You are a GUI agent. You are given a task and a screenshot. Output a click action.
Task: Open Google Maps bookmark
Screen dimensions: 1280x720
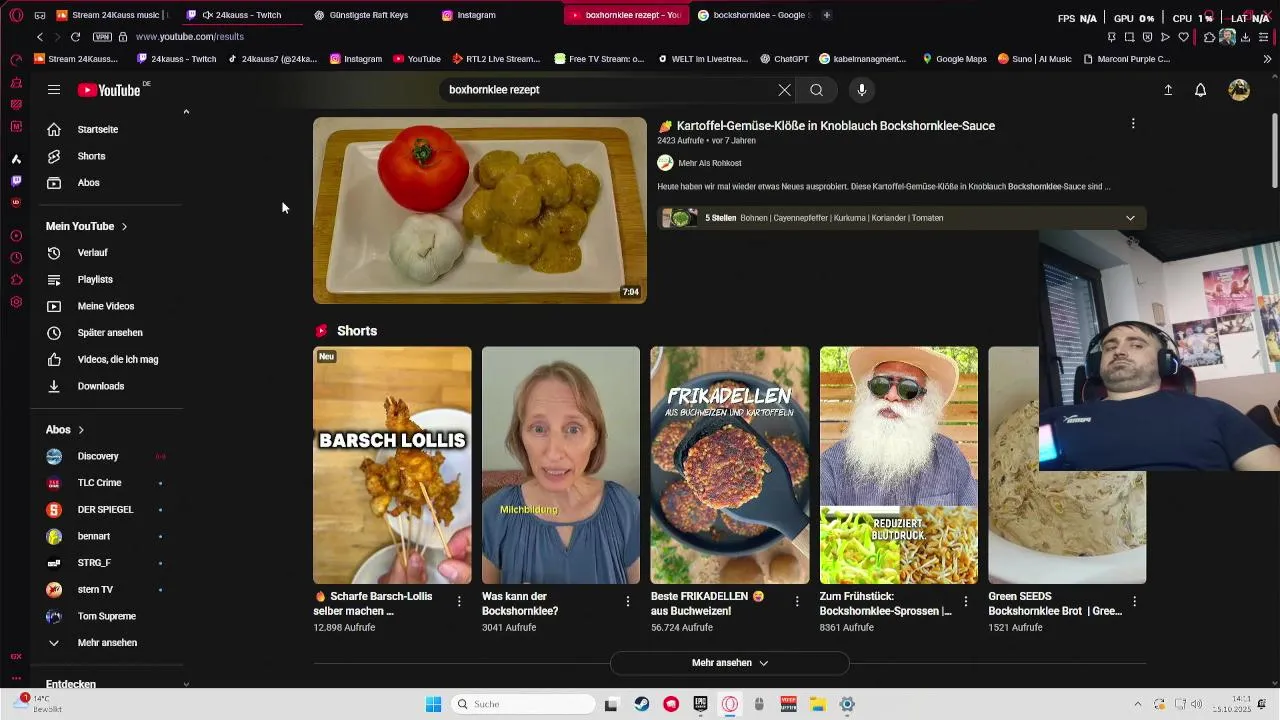pyautogui.click(x=954, y=59)
